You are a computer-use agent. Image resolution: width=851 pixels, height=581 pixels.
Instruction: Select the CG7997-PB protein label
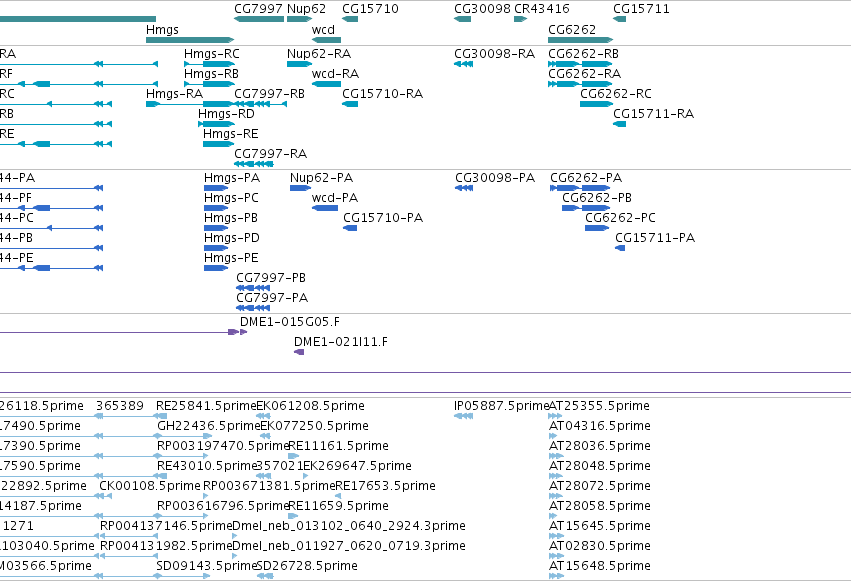(271, 278)
